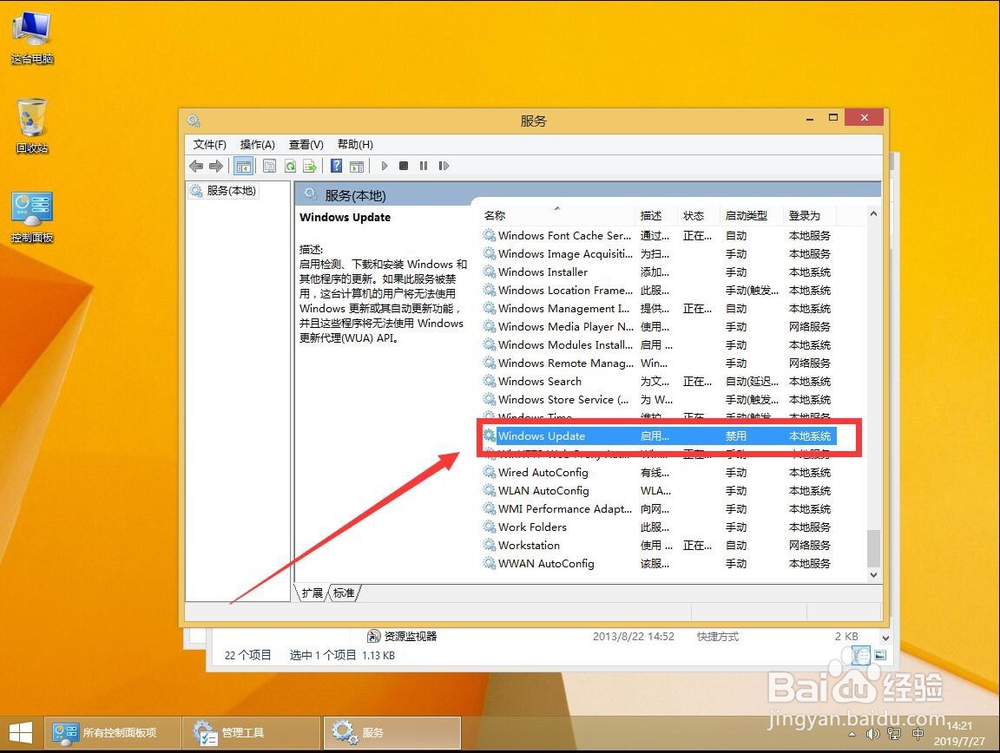Click the Stop Service toolbar button
Viewport: 1000px width, 753px height.
click(404, 166)
